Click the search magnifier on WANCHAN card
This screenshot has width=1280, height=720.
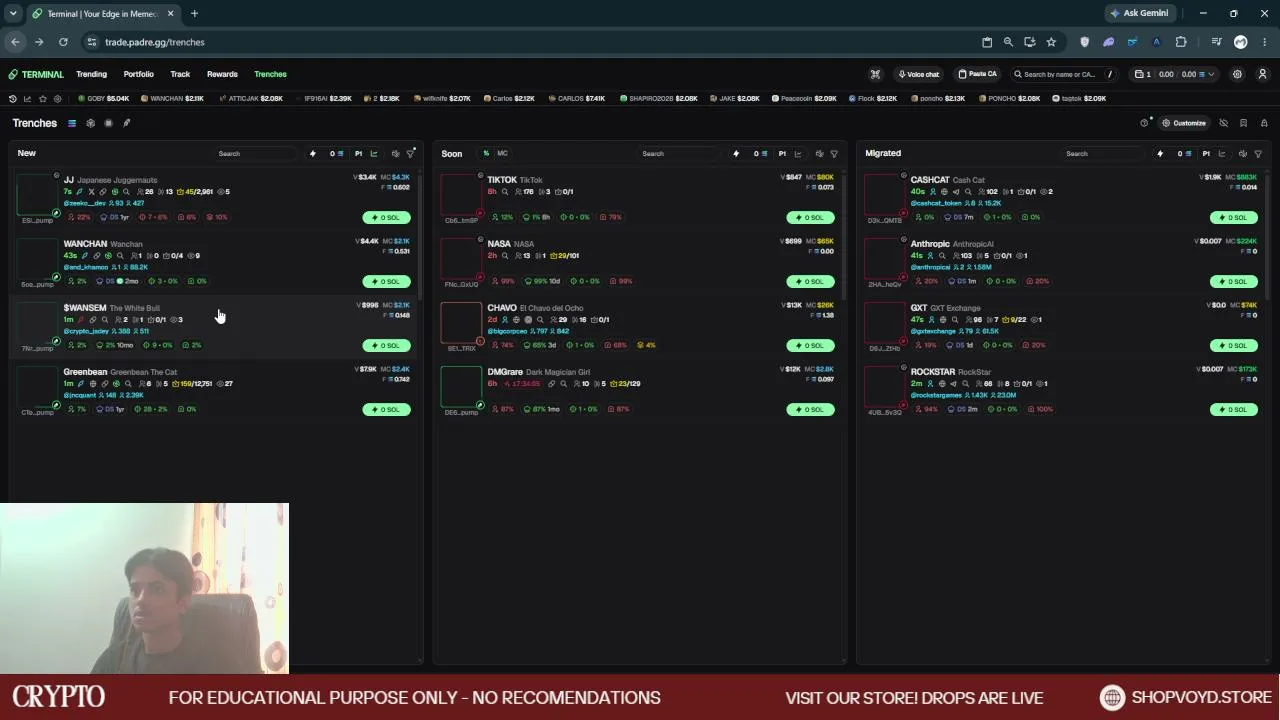click(120, 256)
